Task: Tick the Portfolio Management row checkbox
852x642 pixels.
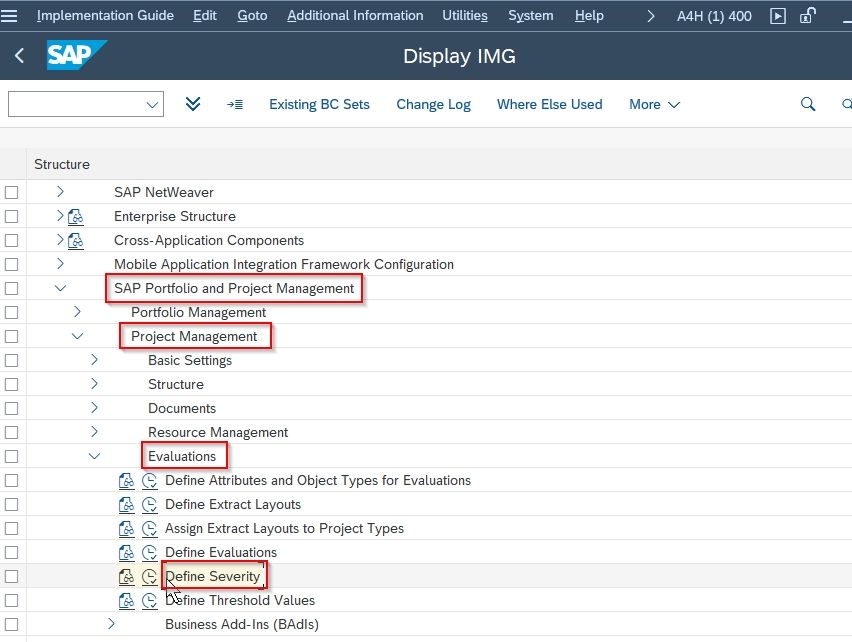Action: coord(11,312)
